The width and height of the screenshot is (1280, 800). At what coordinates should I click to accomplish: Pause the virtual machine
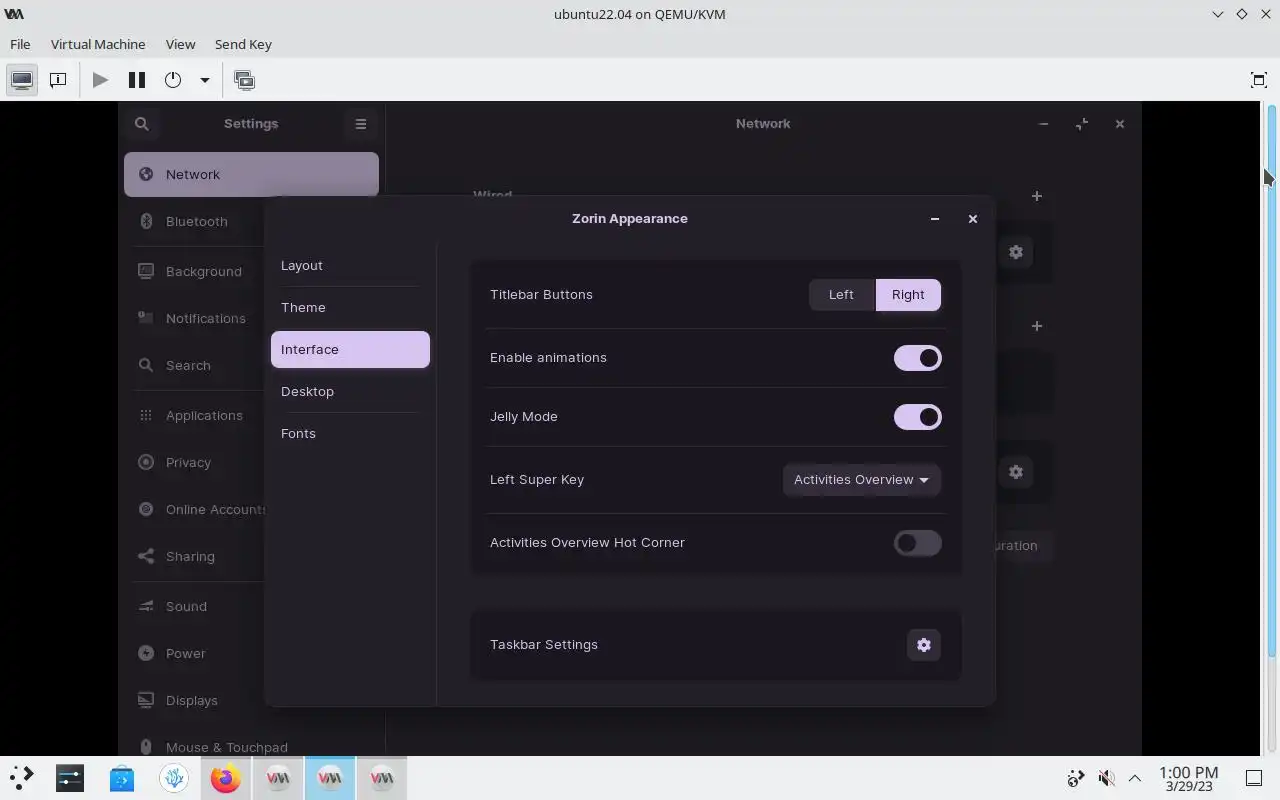137,80
